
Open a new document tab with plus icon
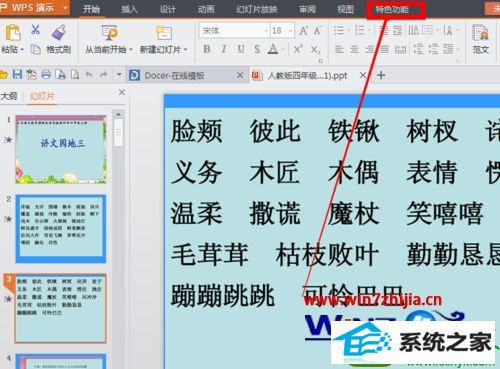381,75
